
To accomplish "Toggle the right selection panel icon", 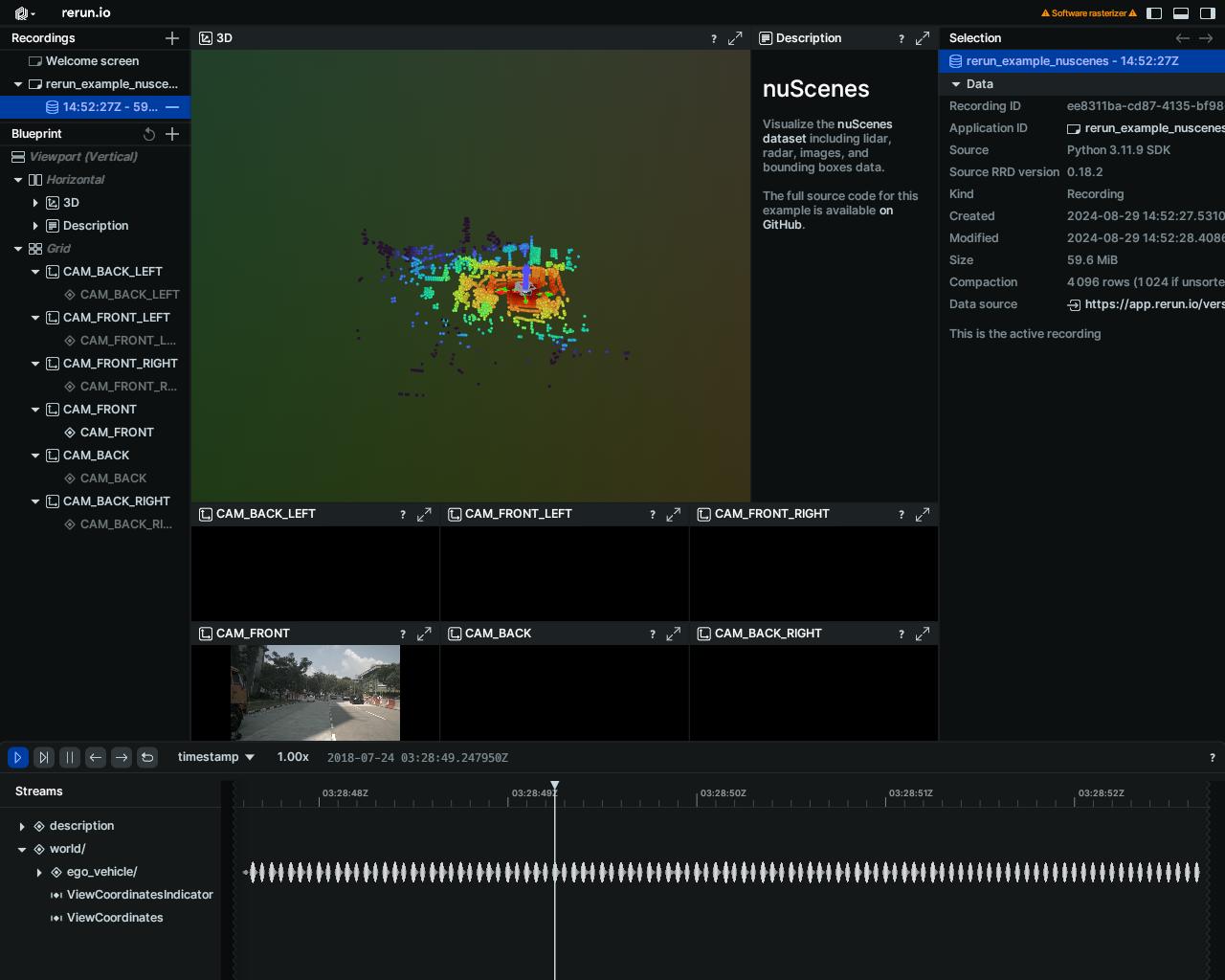I will [x=1208, y=13].
